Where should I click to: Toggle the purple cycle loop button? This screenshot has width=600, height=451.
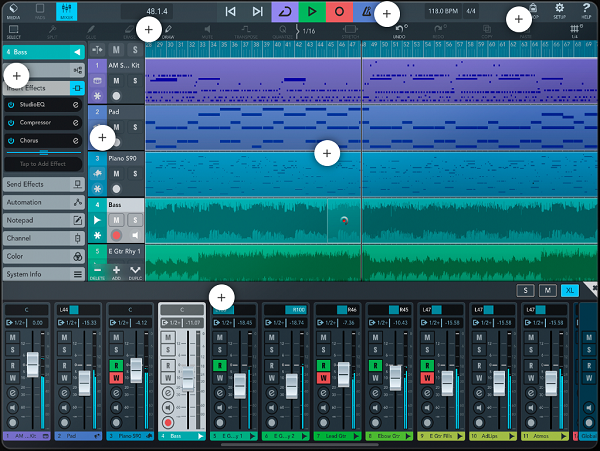(285, 11)
